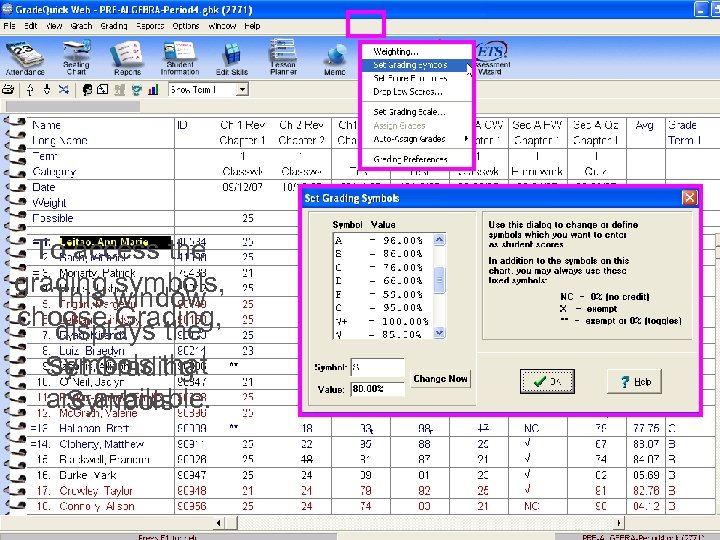Select student Burke, Mark row
Screen dimensions: 720x540
pos(88,475)
